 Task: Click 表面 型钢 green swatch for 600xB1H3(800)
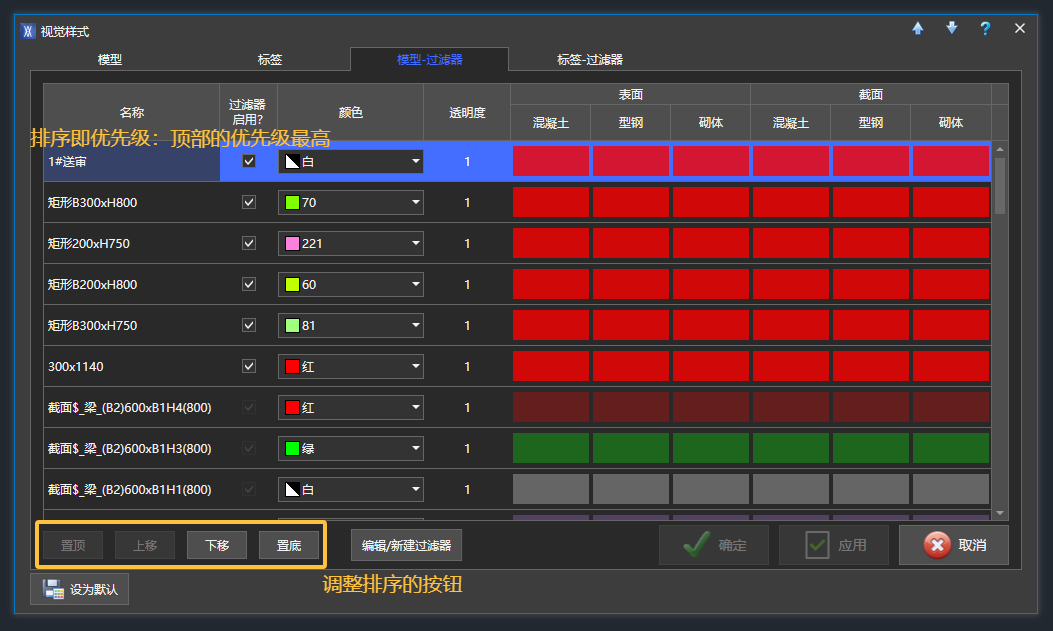point(631,448)
